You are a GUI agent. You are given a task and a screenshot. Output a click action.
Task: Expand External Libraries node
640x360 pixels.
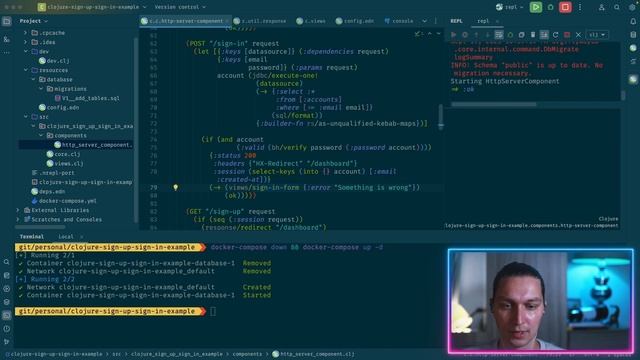pyautogui.click(x=18, y=210)
